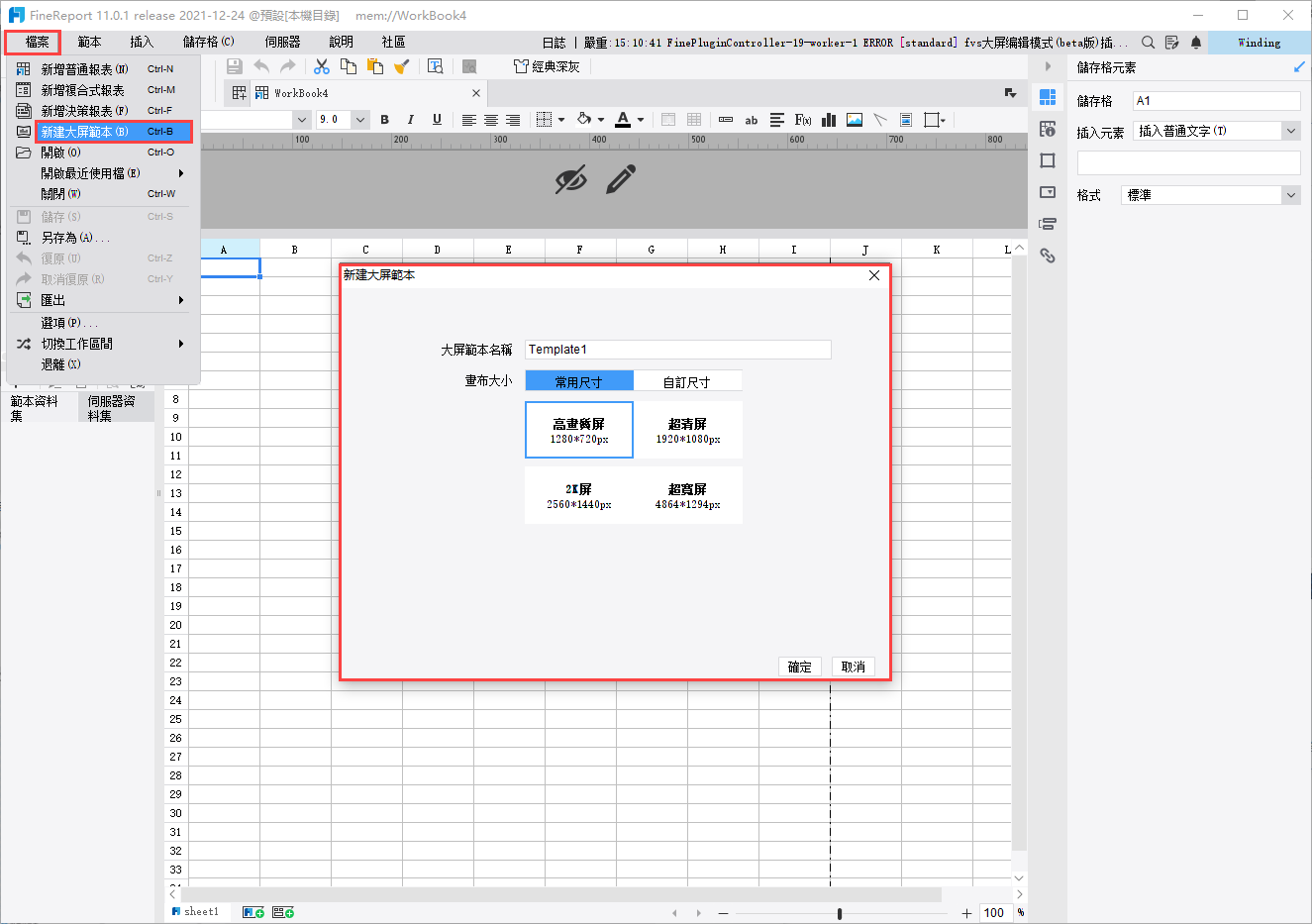Open the font size 9.0 dropdown
The height and width of the screenshot is (924, 1312).
[360, 120]
